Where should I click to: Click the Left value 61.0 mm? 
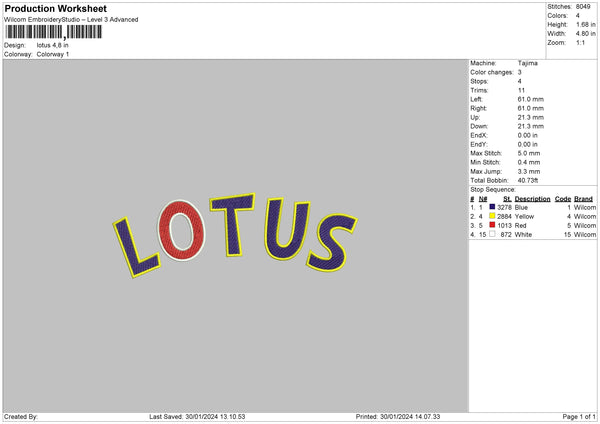tap(531, 99)
